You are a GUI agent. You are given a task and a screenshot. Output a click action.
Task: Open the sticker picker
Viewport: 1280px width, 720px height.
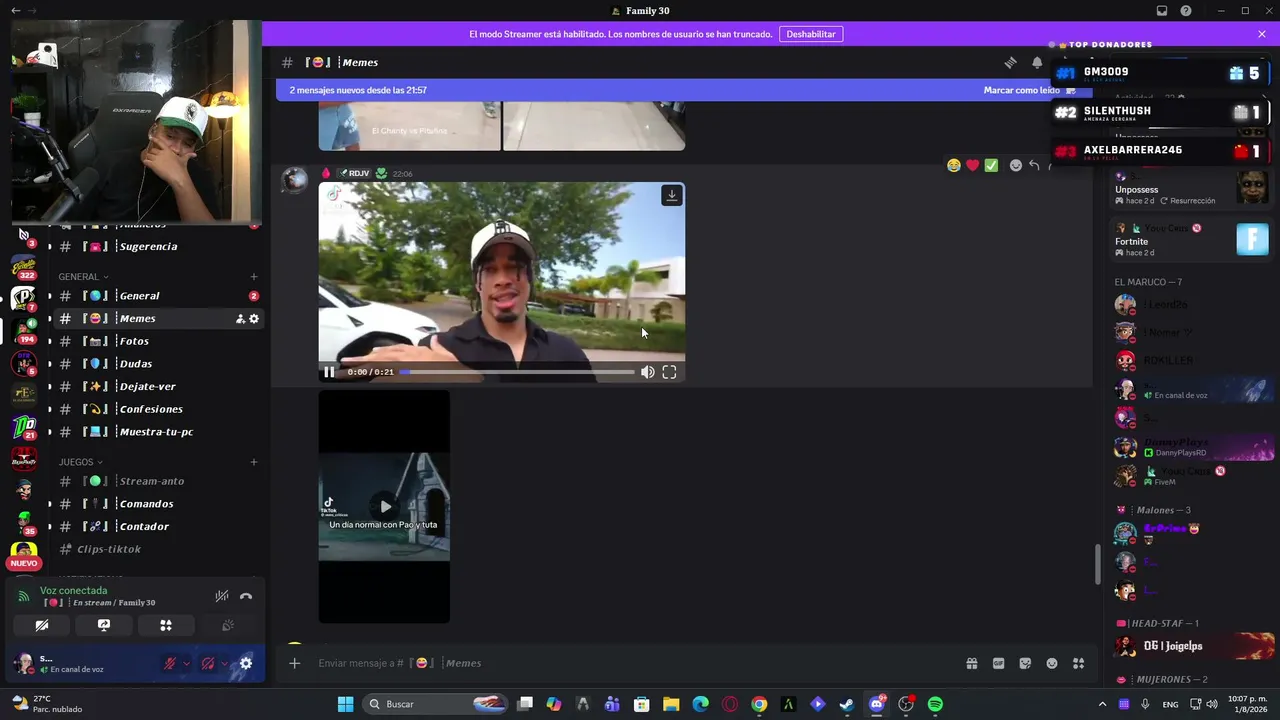(1025, 663)
